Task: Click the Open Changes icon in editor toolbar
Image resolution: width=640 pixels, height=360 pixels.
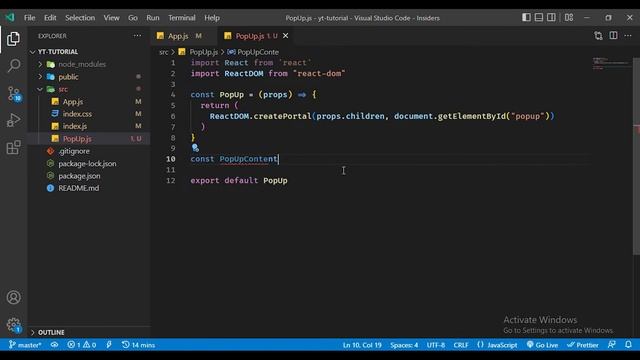Action: click(x=598, y=36)
